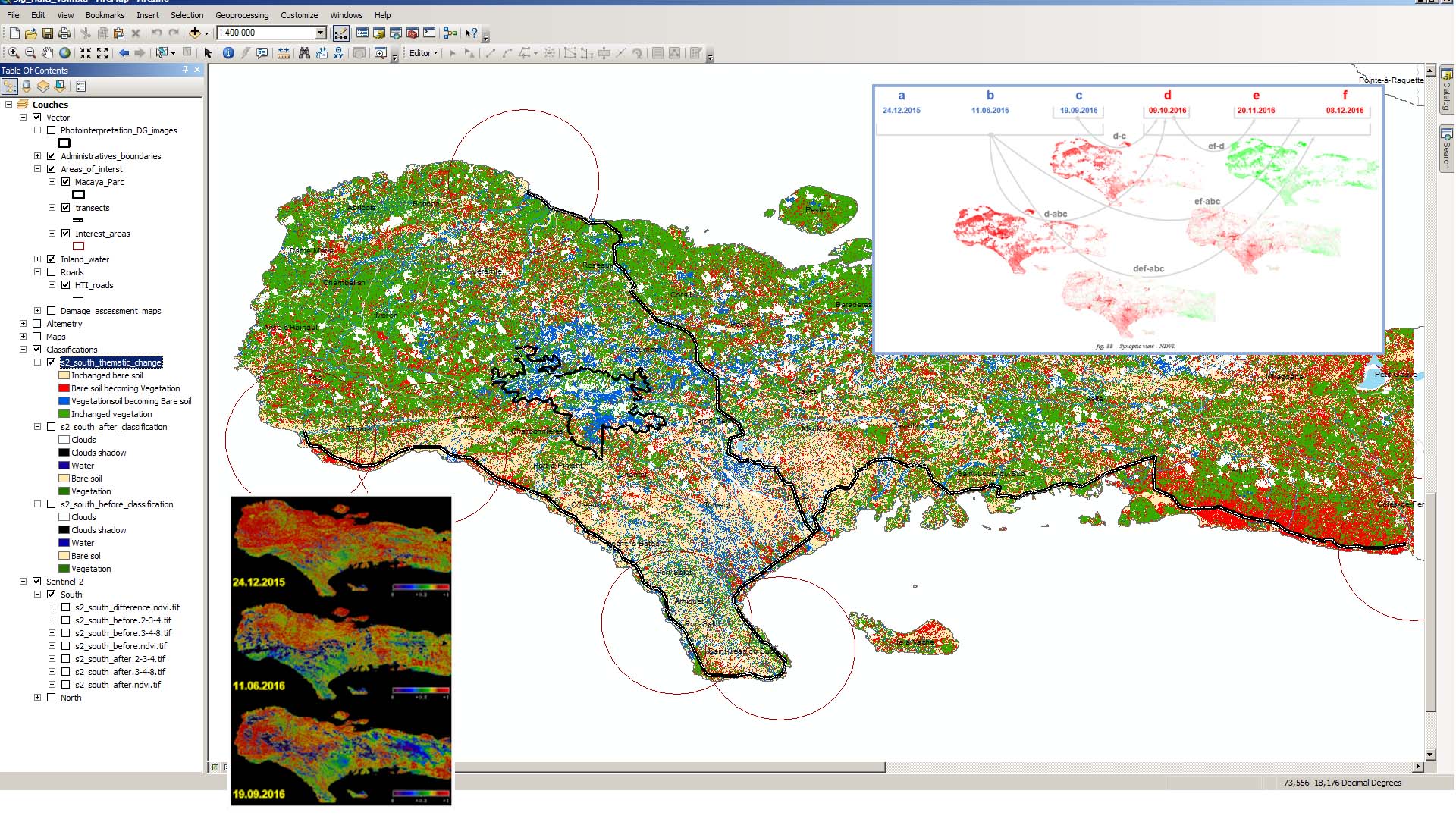Click the Add Data button
The image size is (1456, 819).
point(195,33)
